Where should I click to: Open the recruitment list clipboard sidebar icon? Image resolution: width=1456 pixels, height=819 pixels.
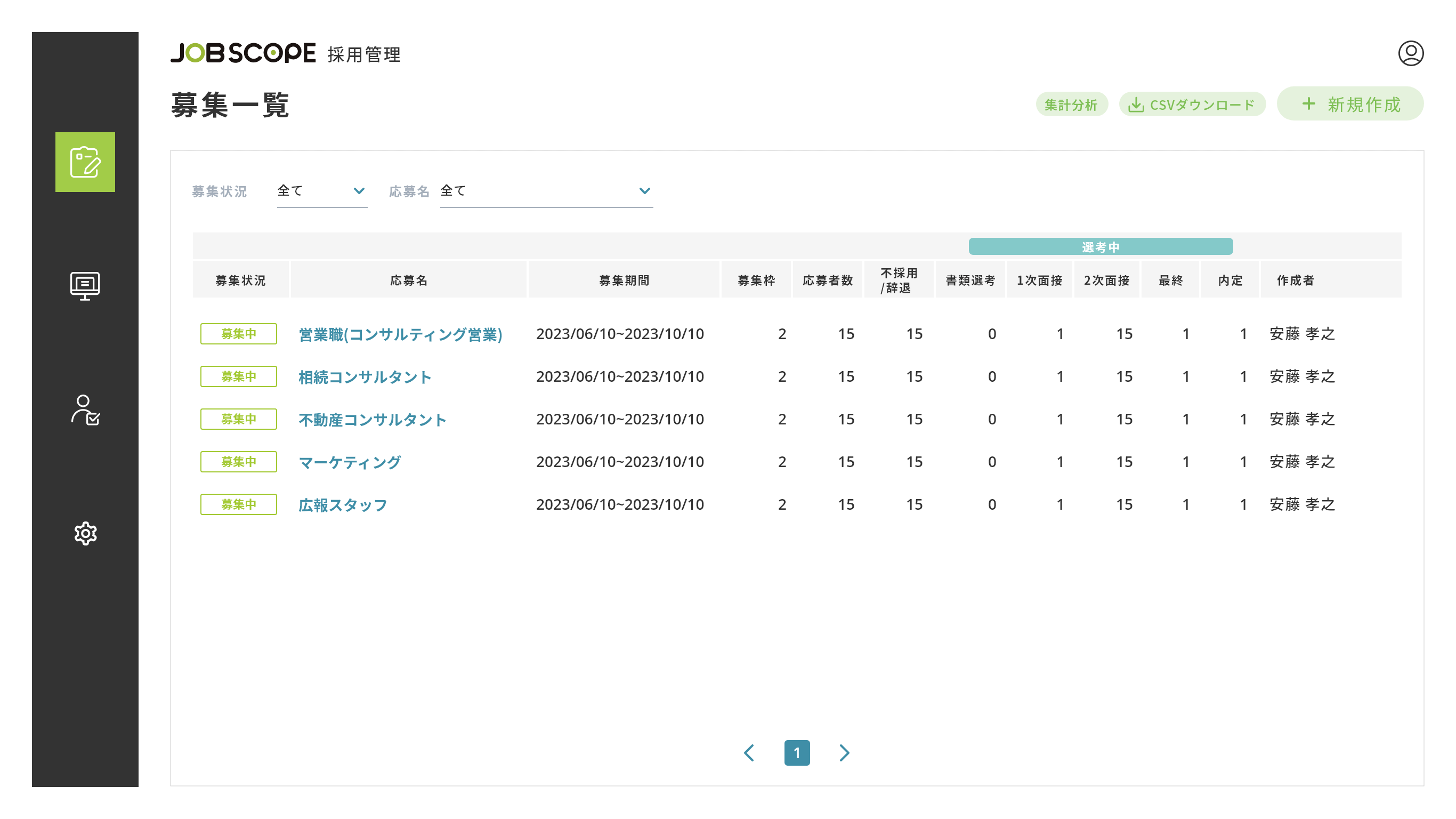tap(85, 162)
